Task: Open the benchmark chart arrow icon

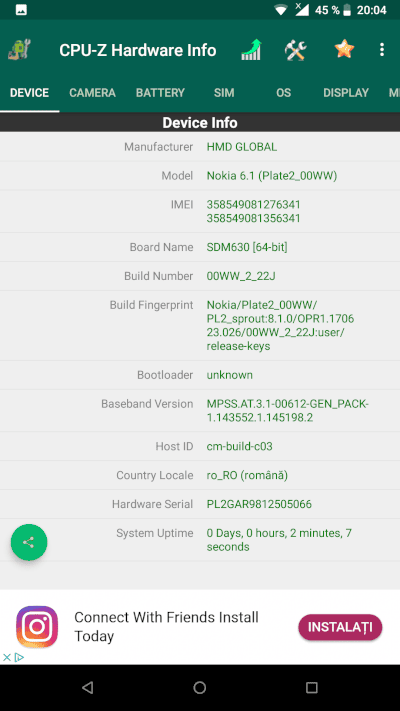Action: tap(251, 49)
